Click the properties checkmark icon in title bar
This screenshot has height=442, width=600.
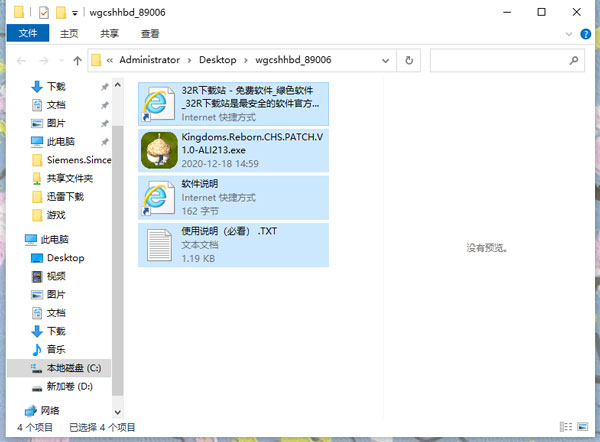click(x=42, y=12)
